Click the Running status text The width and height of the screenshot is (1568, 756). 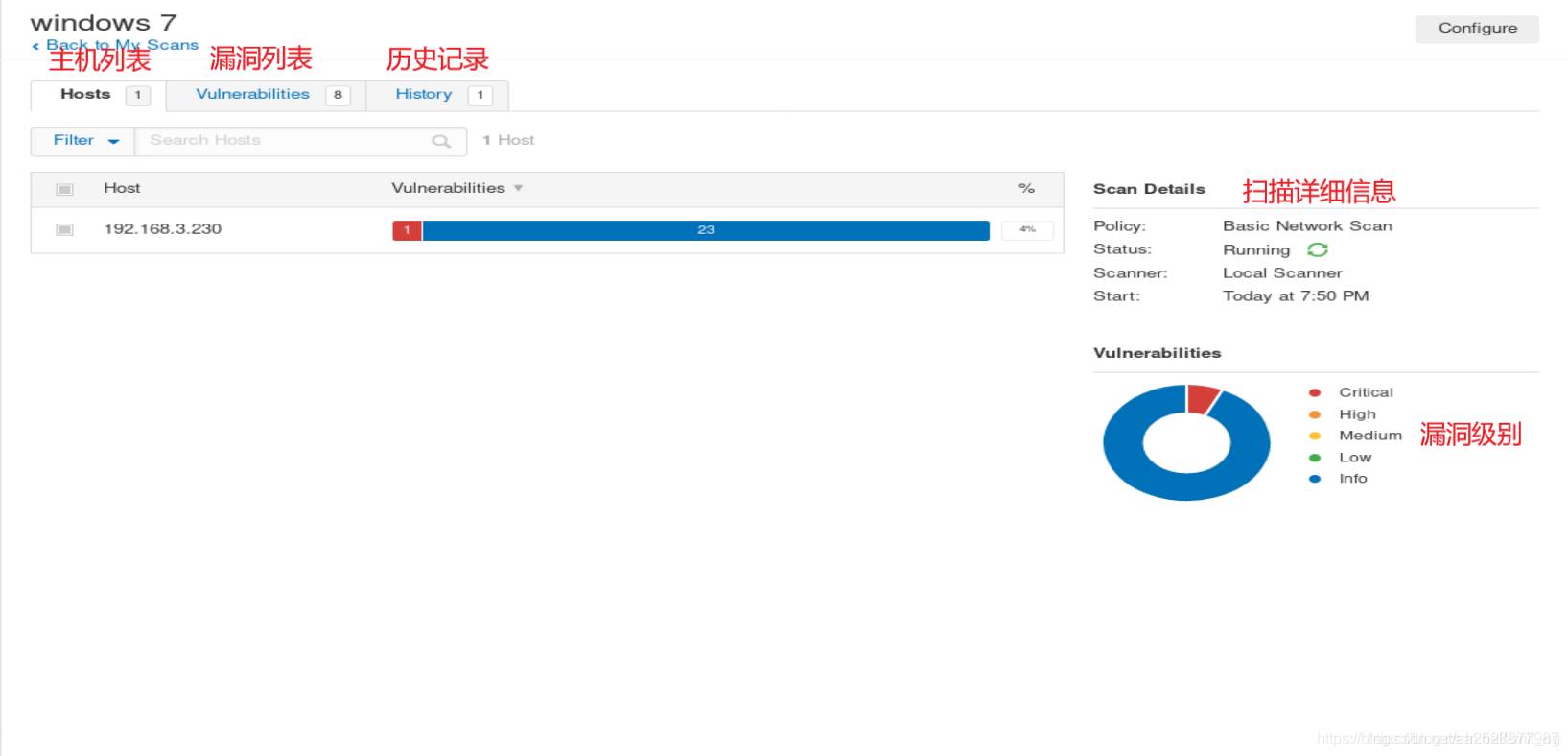[1256, 250]
